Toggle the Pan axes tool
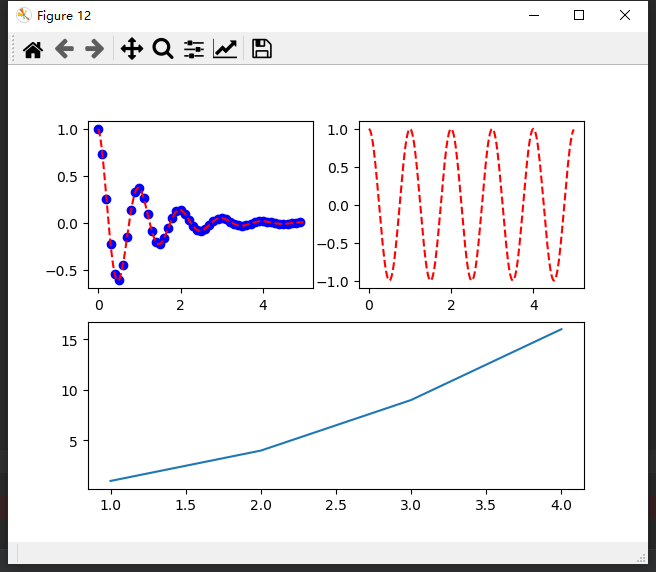Screen dimensions: 656x572 (x=131, y=49)
